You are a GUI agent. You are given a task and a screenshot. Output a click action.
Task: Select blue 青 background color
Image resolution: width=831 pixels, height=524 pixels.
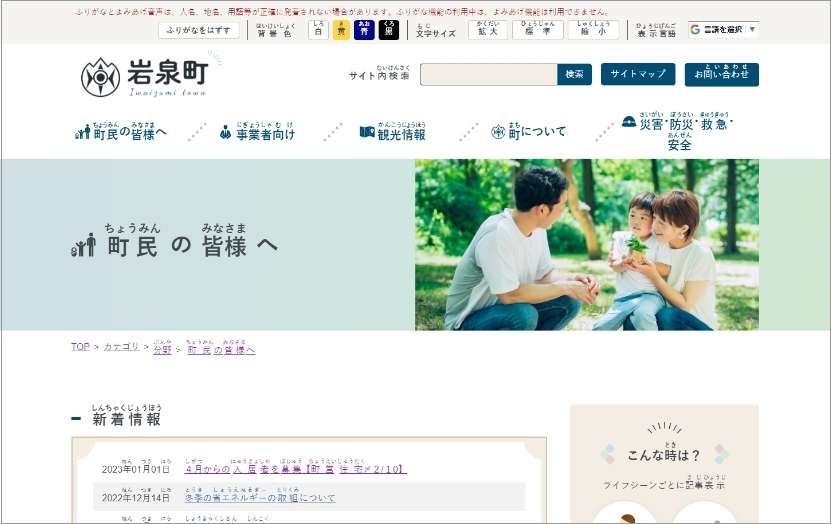[x=364, y=30]
